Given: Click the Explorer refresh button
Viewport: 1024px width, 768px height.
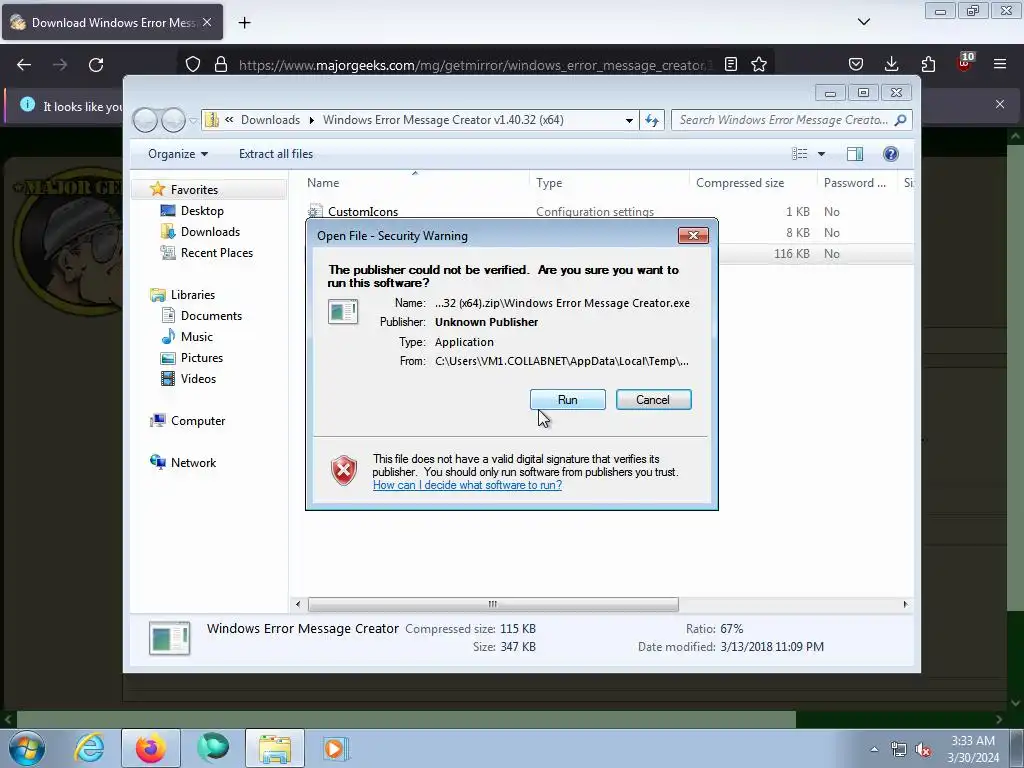Looking at the screenshot, I should pos(652,120).
